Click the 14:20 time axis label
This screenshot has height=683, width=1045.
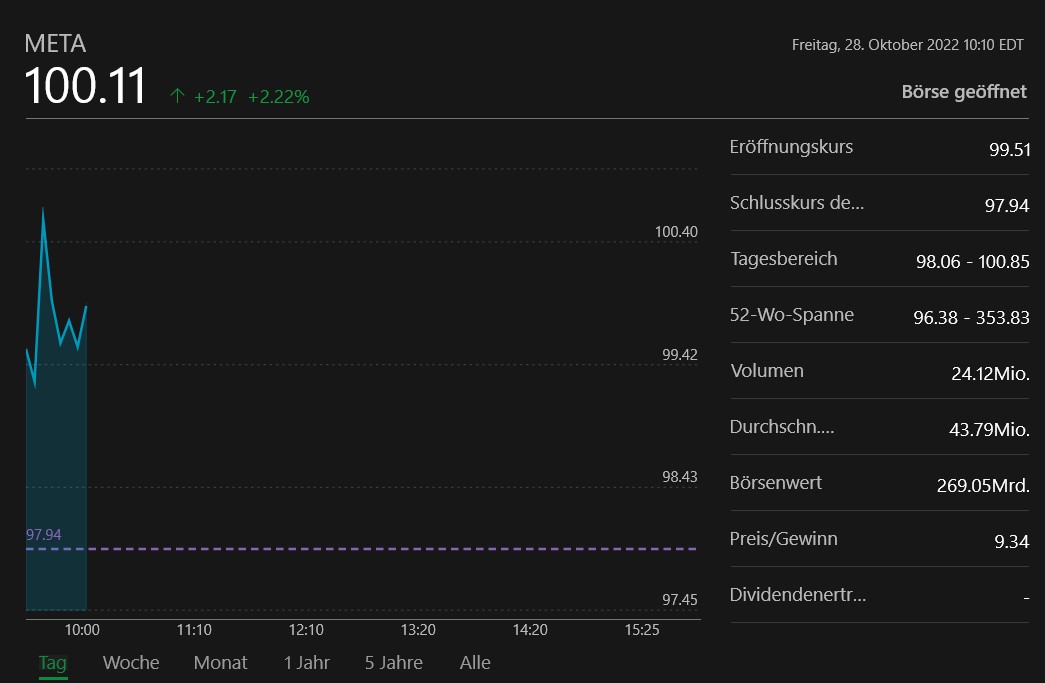coord(530,630)
